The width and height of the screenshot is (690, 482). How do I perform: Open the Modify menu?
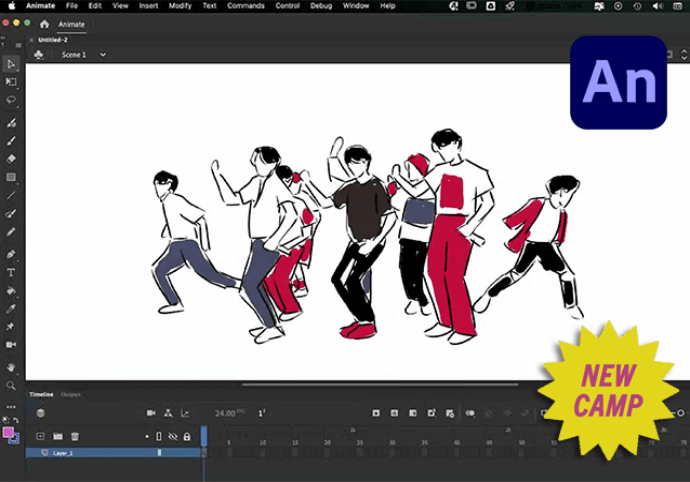180,6
